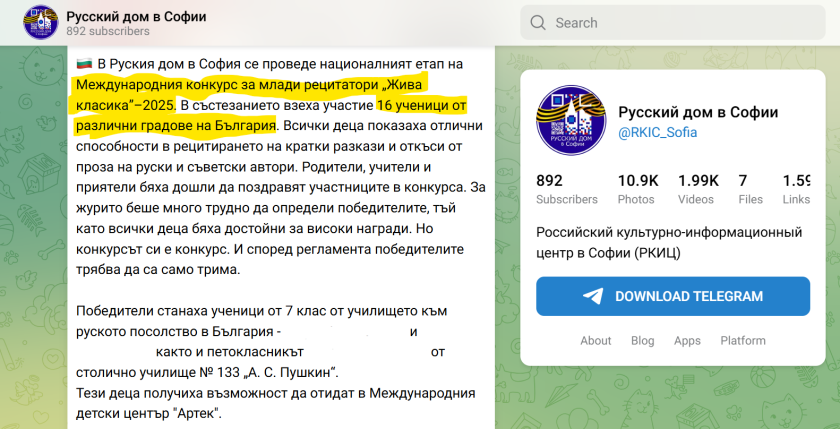Open the 1.99K Videos section
The height and width of the screenshot is (429, 840).
pos(697,189)
